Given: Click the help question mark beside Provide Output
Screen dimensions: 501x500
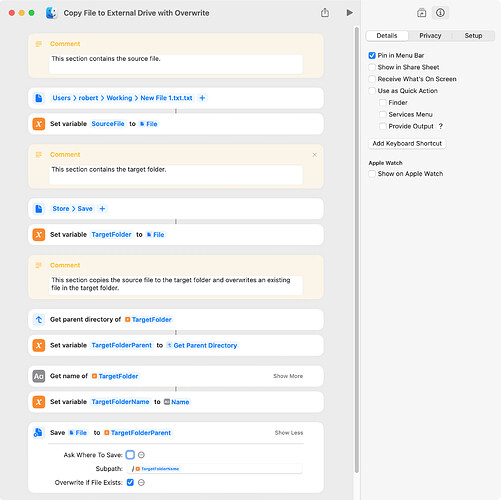Looking at the screenshot, I should tap(441, 126).
